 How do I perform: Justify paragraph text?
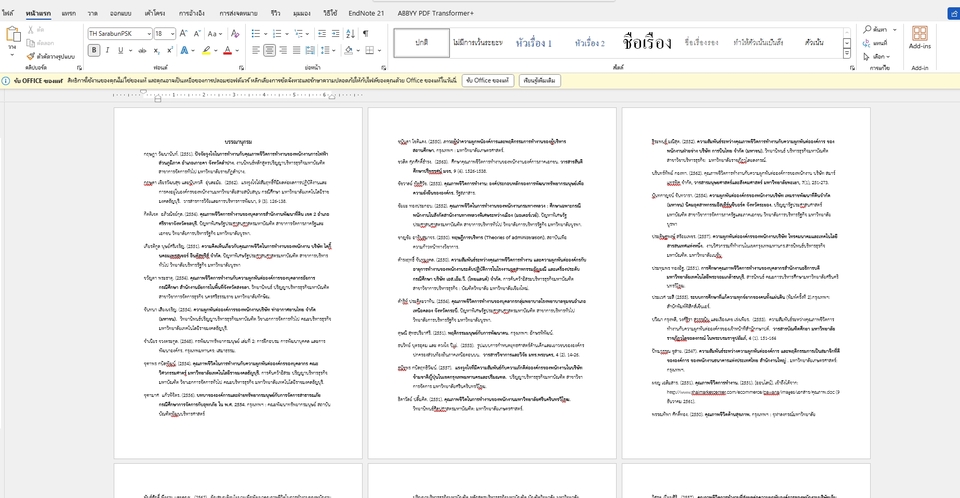pos(296,50)
